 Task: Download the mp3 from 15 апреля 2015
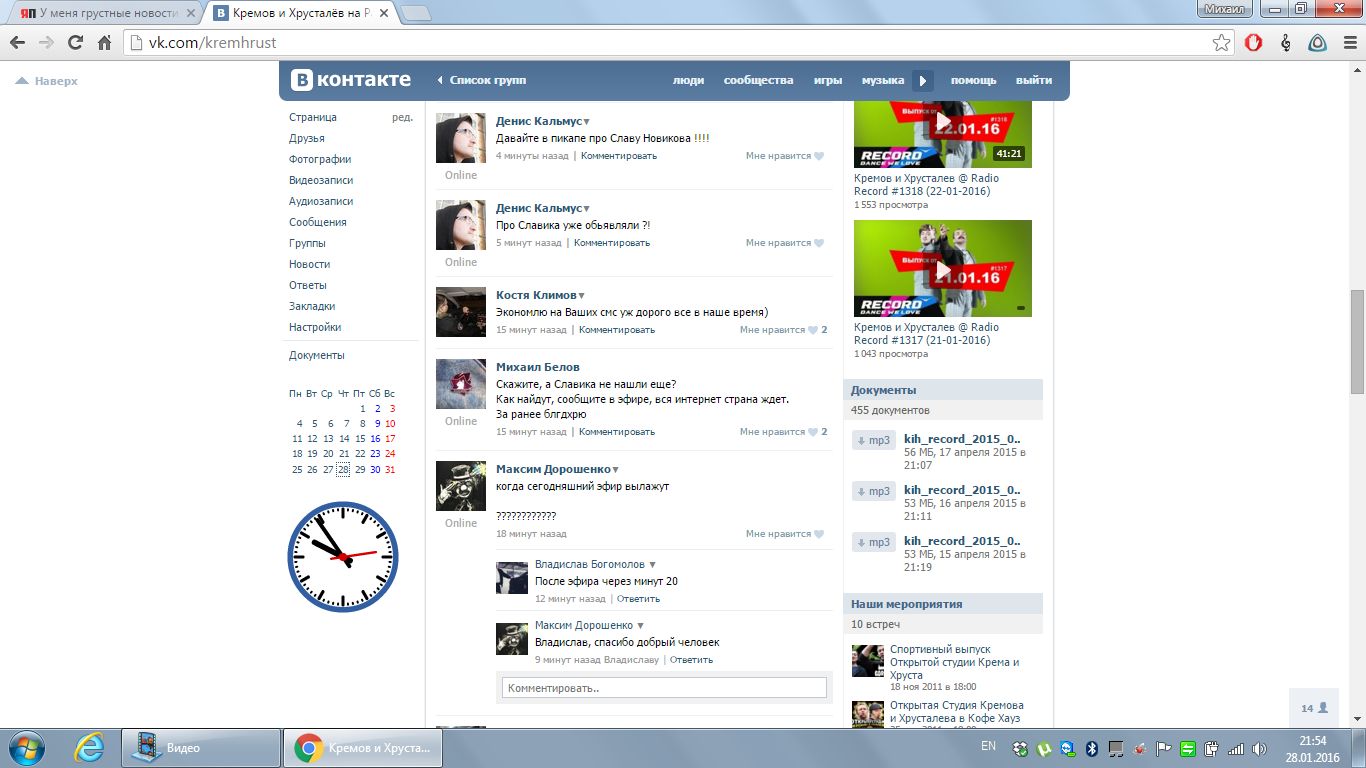(874, 542)
